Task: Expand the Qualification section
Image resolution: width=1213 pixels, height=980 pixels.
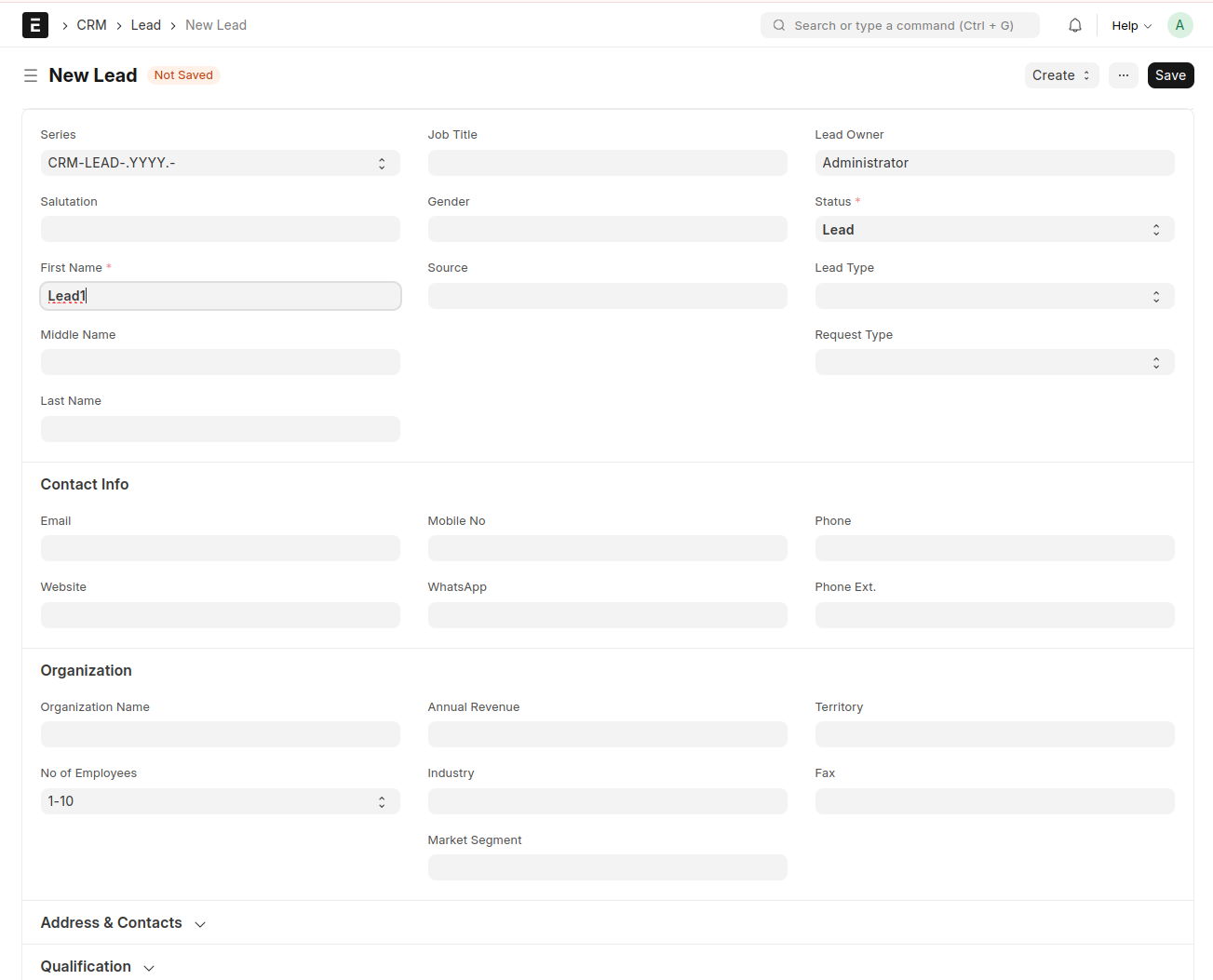Action: point(97,966)
